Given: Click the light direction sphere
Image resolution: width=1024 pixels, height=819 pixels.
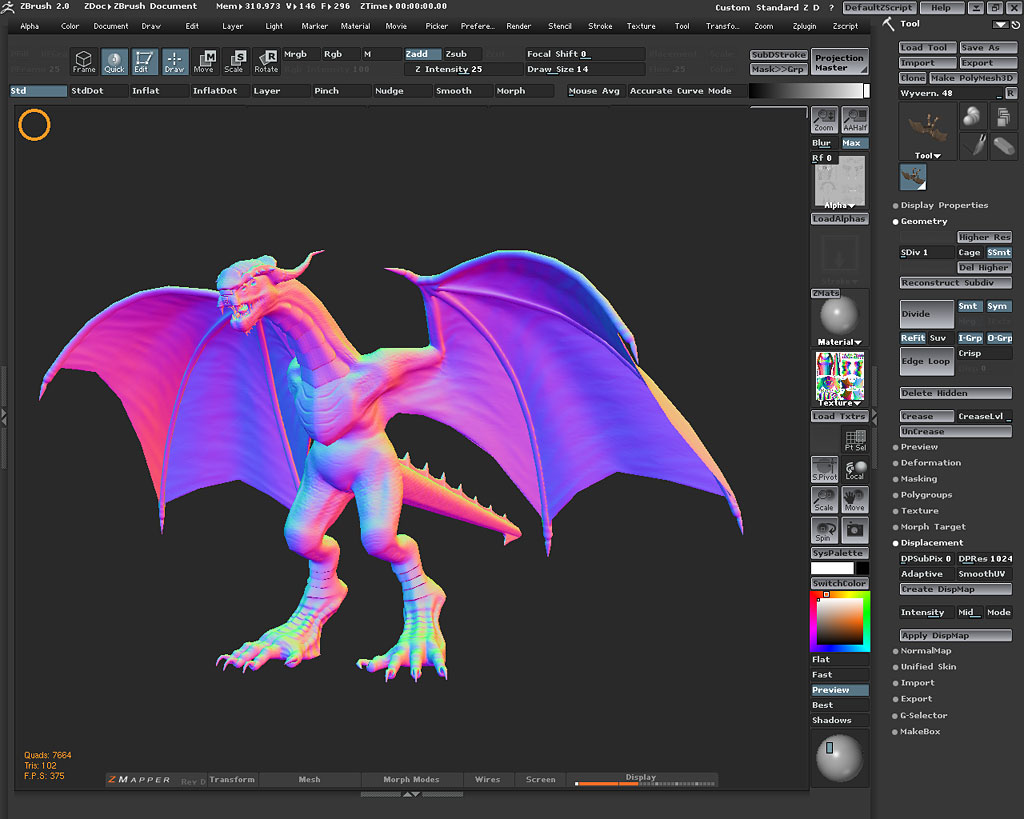Looking at the screenshot, I should [x=839, y=758].
